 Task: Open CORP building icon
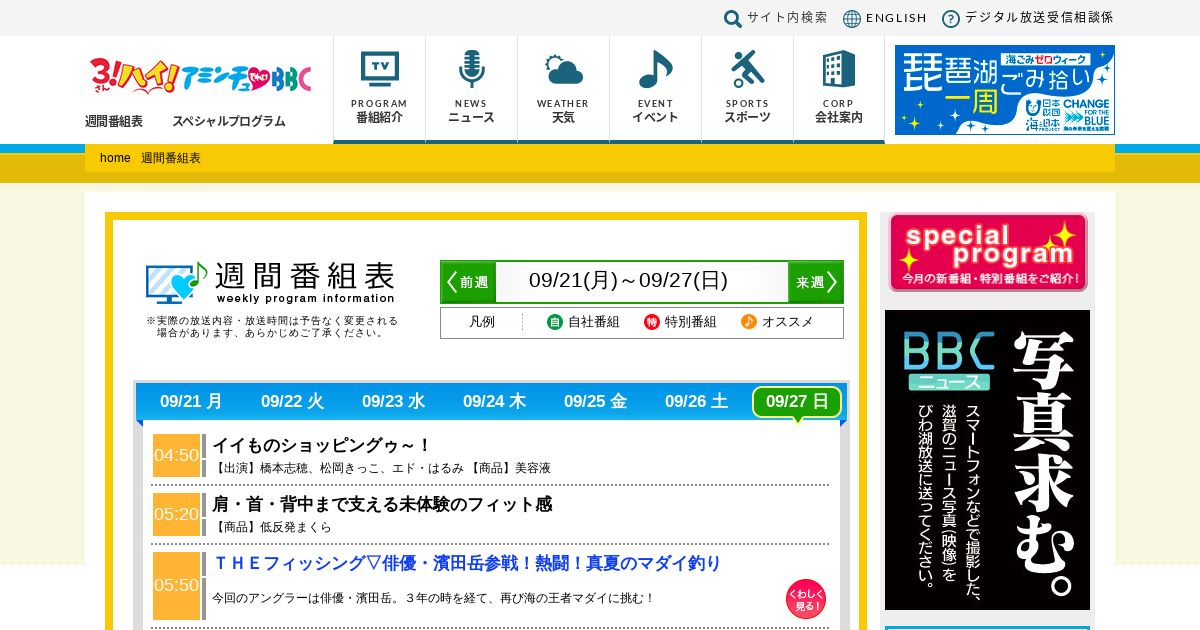(839, 69)
